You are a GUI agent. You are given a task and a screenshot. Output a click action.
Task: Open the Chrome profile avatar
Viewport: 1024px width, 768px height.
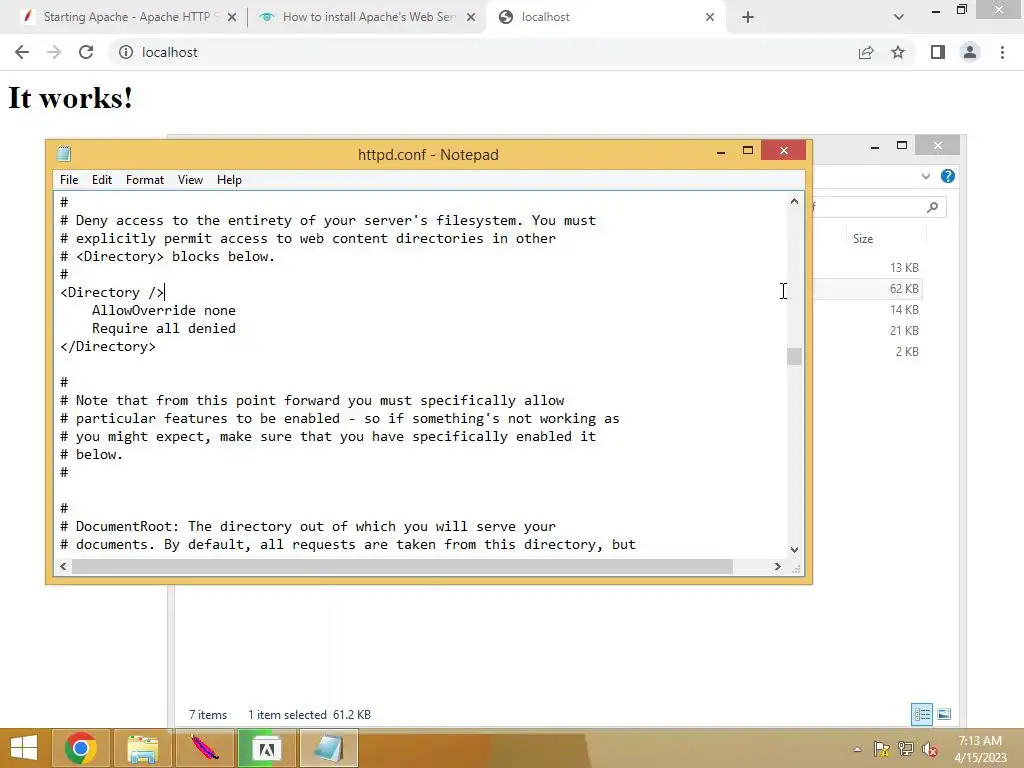pos(970,52)
